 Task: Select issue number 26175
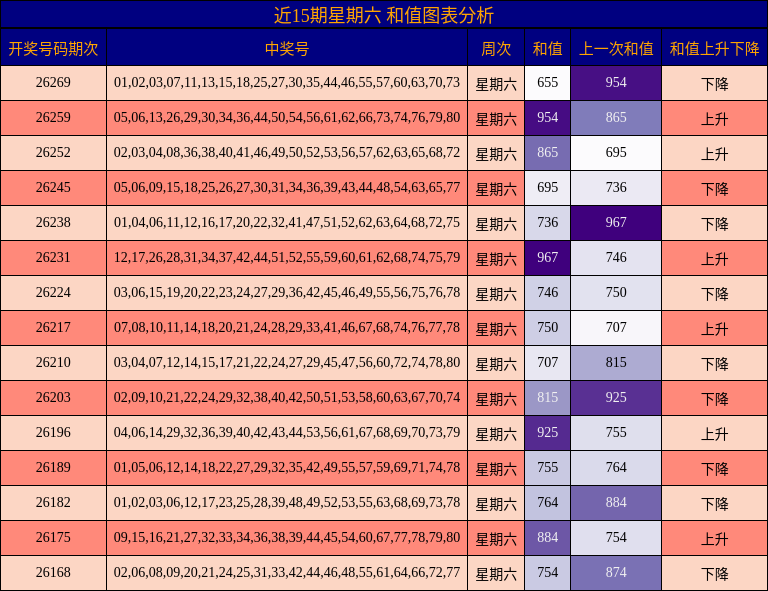coord(53,538)
